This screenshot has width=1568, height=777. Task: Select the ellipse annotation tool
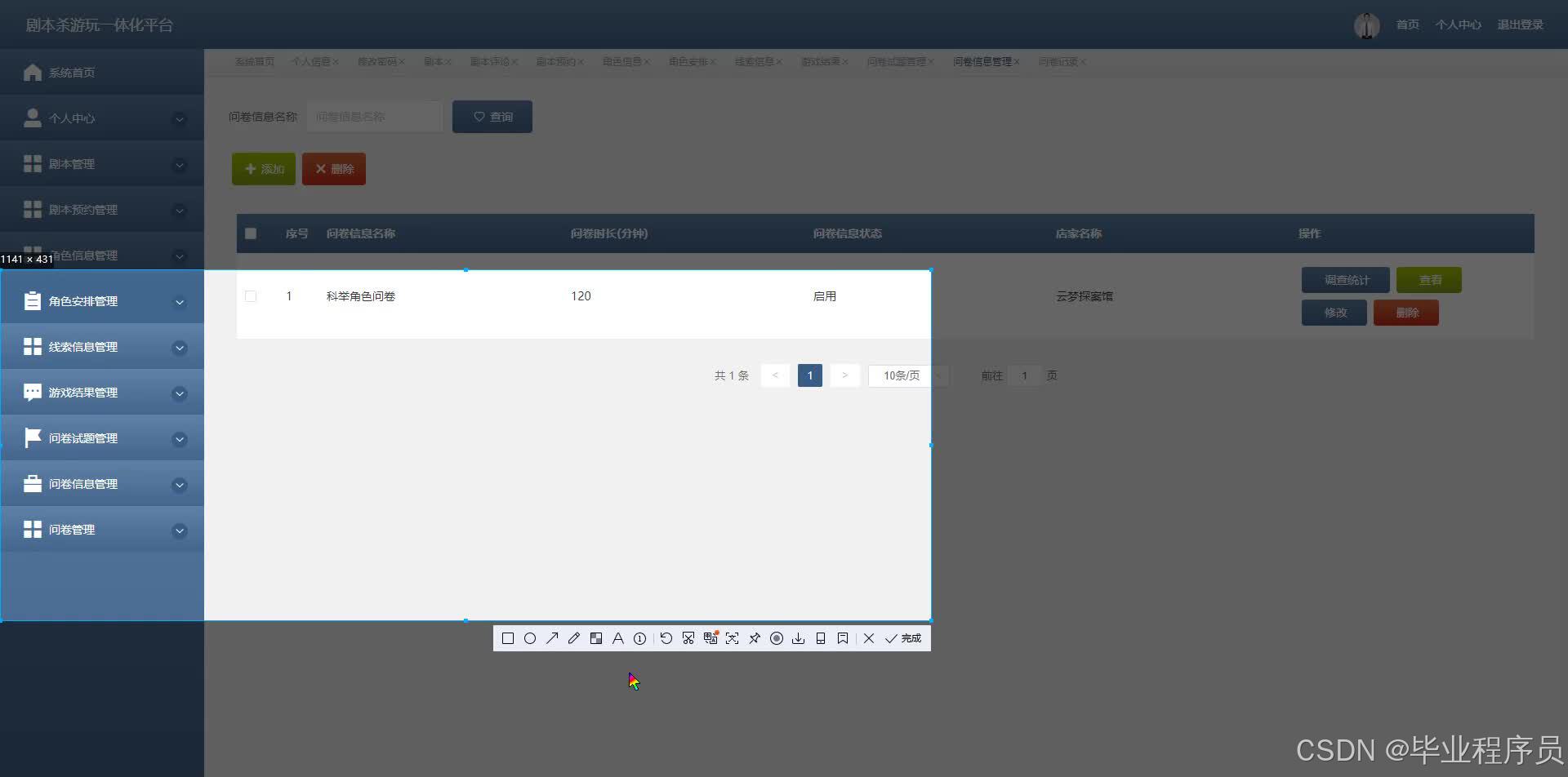(530, 638)
